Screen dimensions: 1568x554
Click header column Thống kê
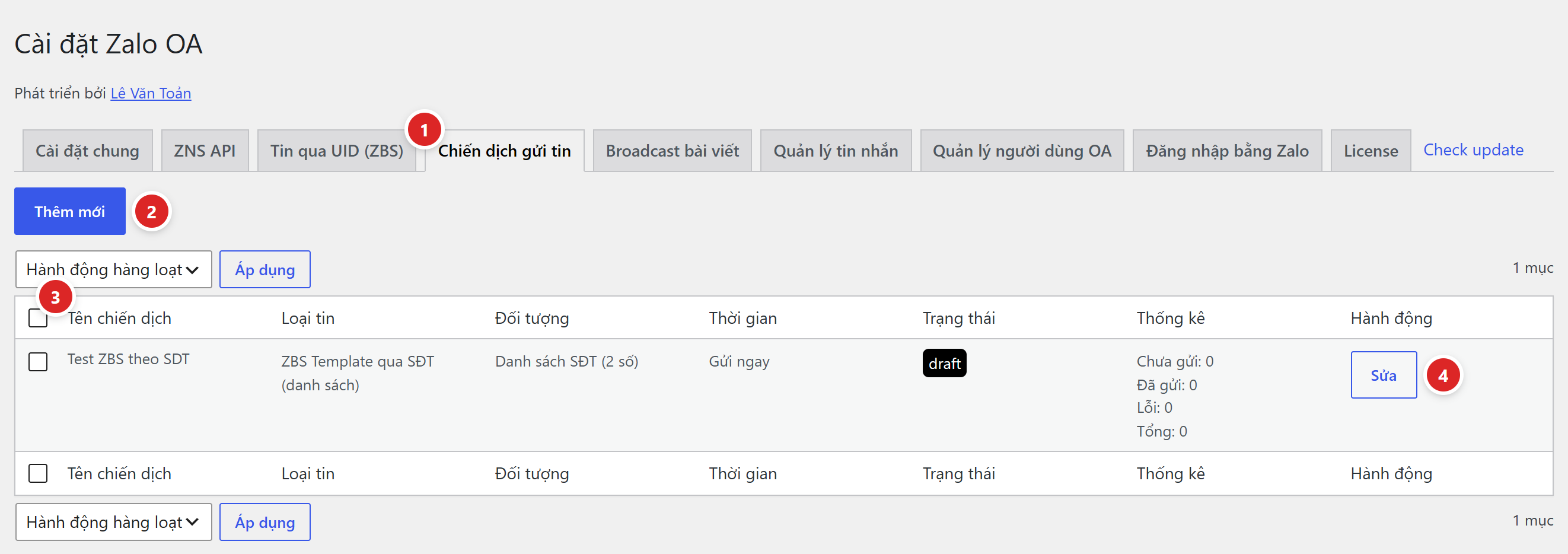[1171, 318]
